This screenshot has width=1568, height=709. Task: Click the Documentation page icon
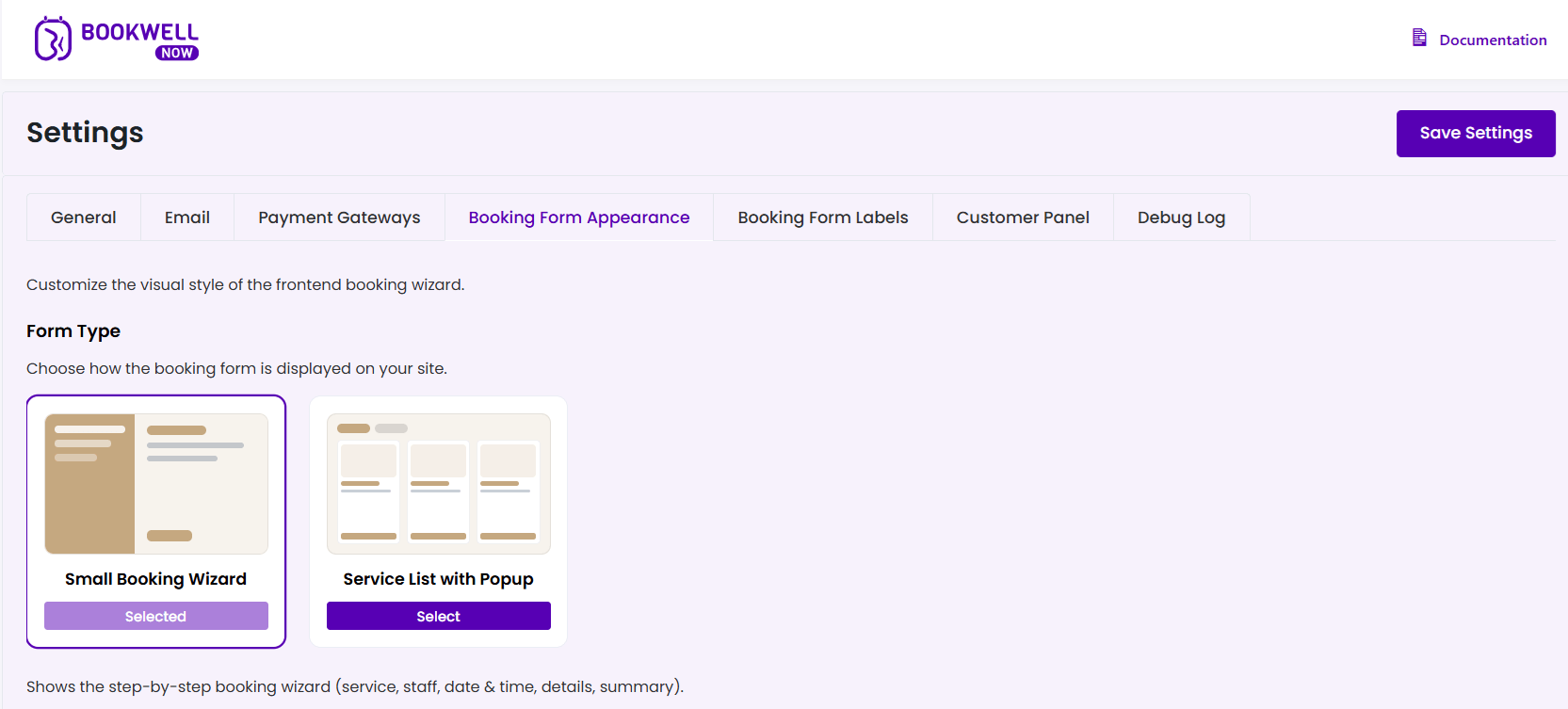click(x=1419, y=38)
